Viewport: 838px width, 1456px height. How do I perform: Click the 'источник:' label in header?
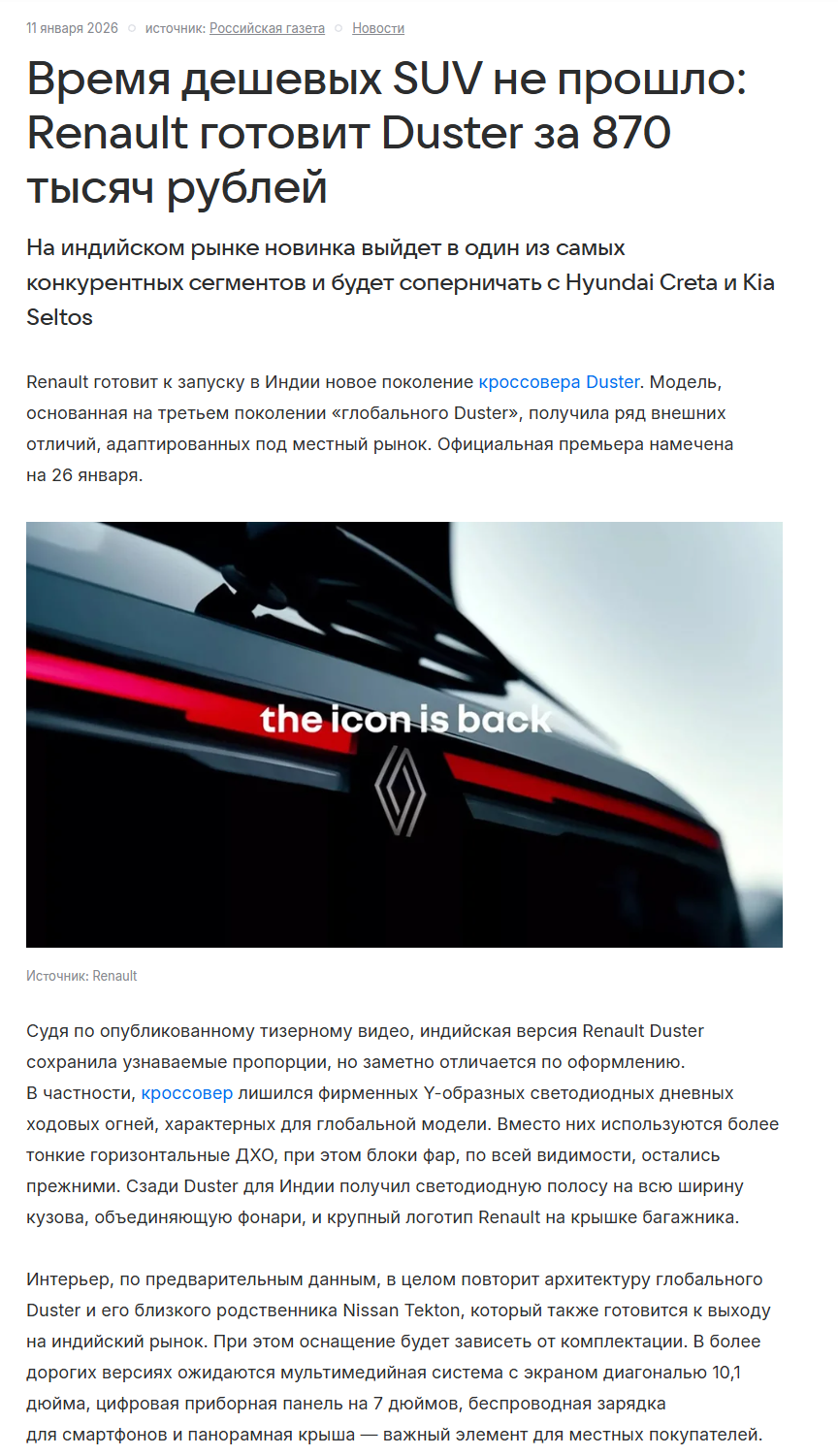click(x=176, y=28)
